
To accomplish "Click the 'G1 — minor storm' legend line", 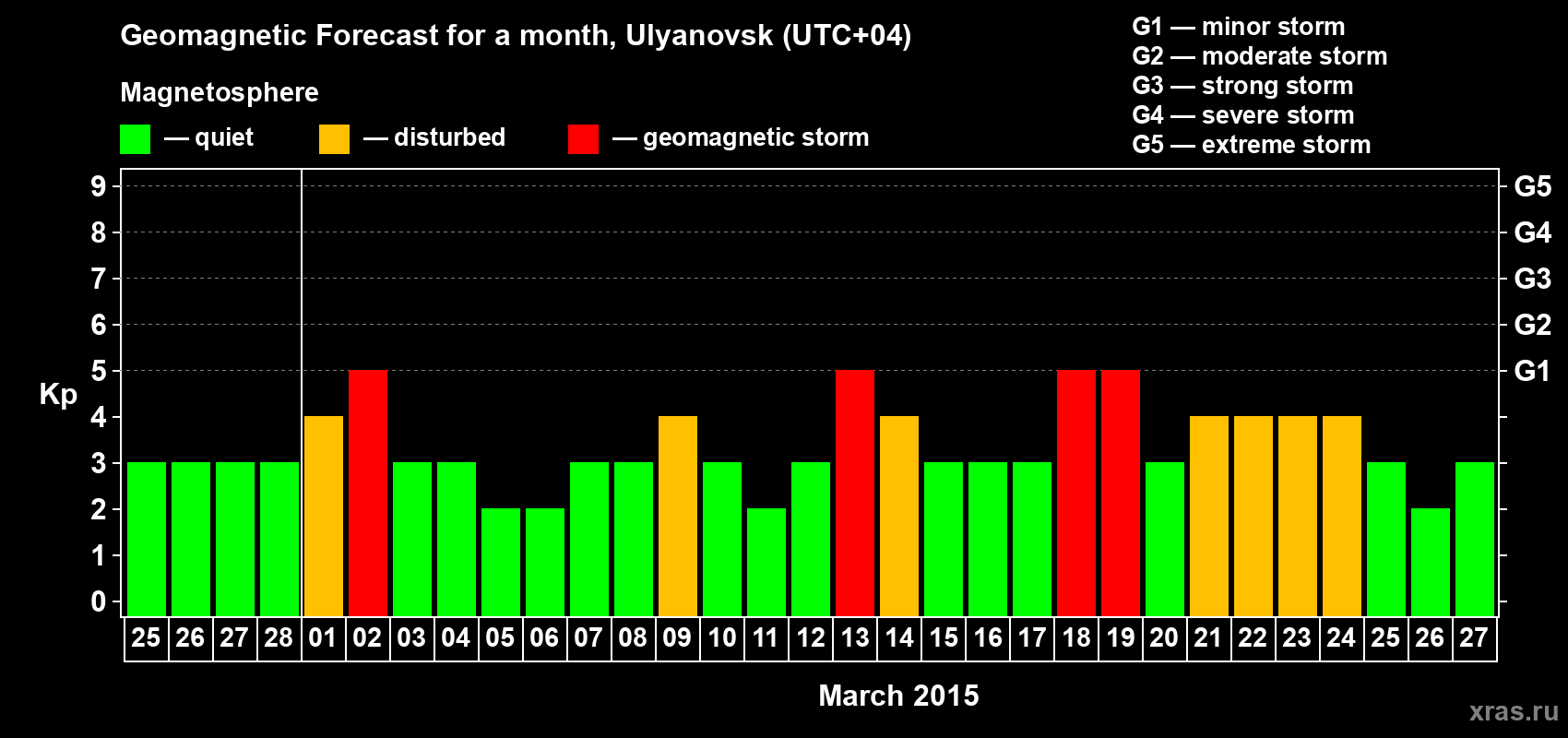I will [1238, 27].
